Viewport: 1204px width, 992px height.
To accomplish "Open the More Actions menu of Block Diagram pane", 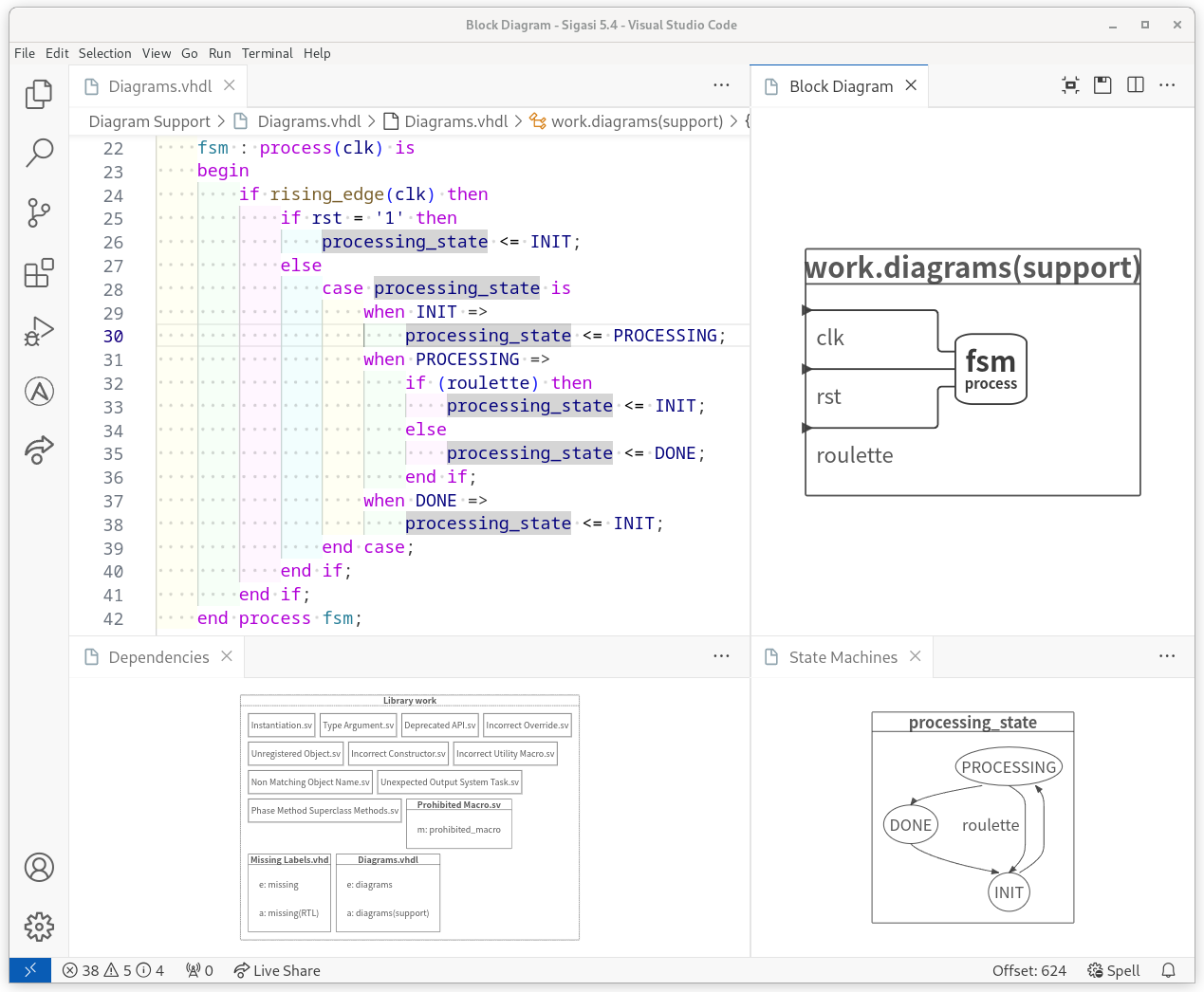I will [1166, 84].
